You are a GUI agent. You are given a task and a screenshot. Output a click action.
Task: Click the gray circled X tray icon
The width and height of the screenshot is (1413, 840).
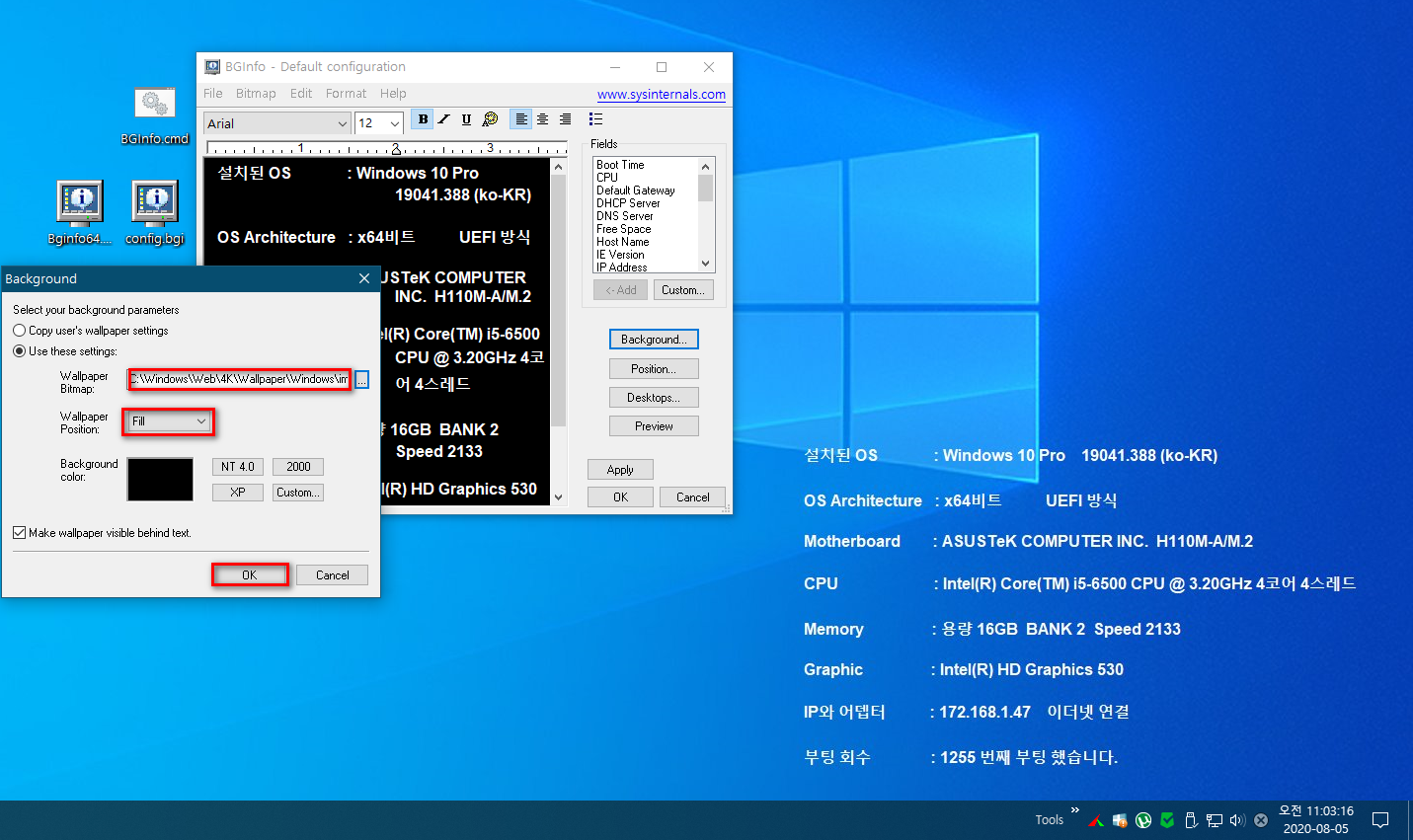pos(1261,820)
